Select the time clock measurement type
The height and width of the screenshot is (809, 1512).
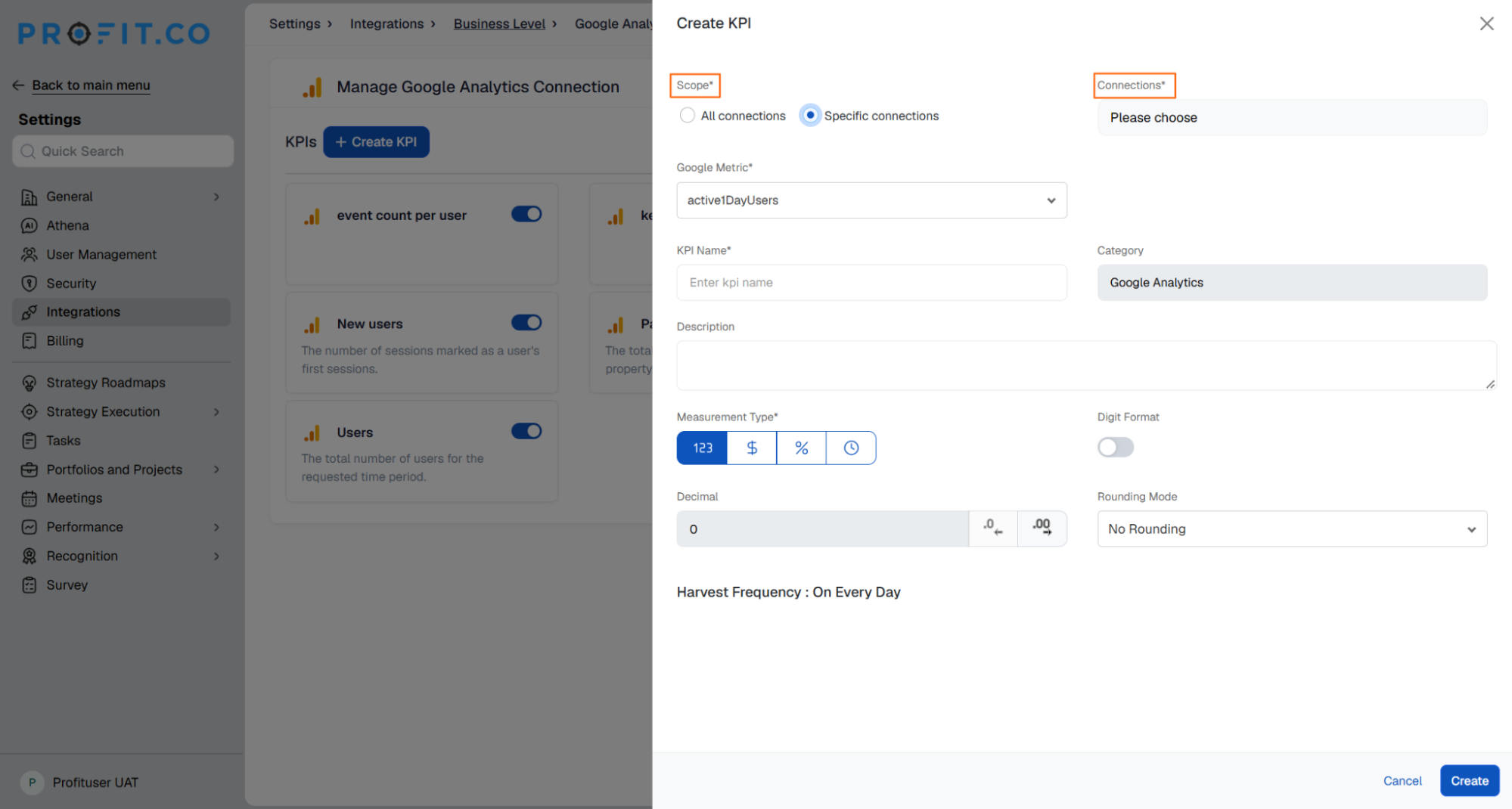coord(852,448)
